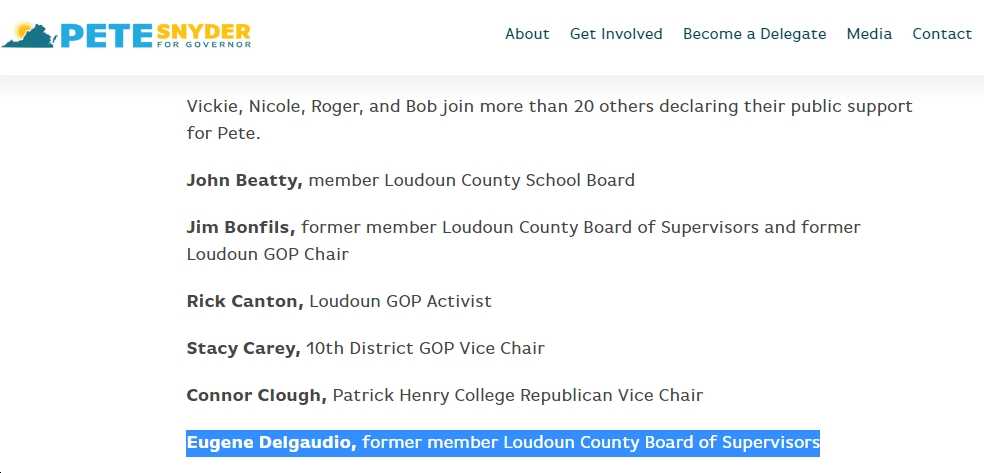Viewport: 984px width, 473px height.
Task: Go to Become a Delegate page
Action: coord(754,34)
